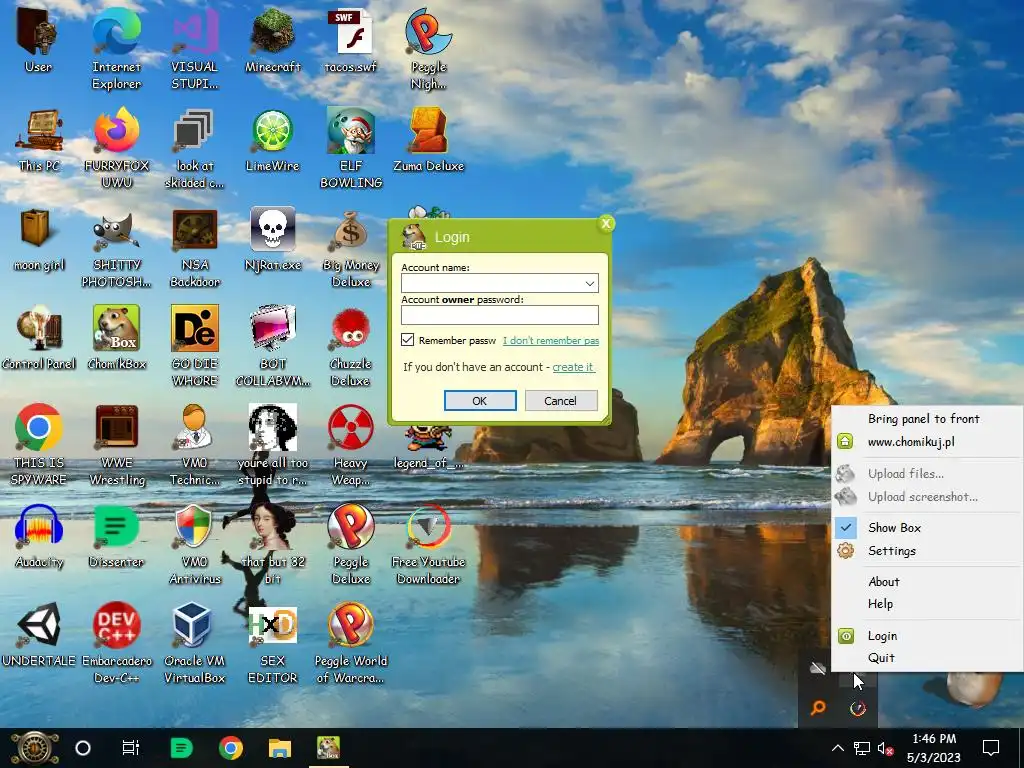Image resolution: width=1024 pixels, height=768 pixels.
Task: Open the NSA Backdoor desktop icon
Action: pyautogui.click(x=194, y=230)
